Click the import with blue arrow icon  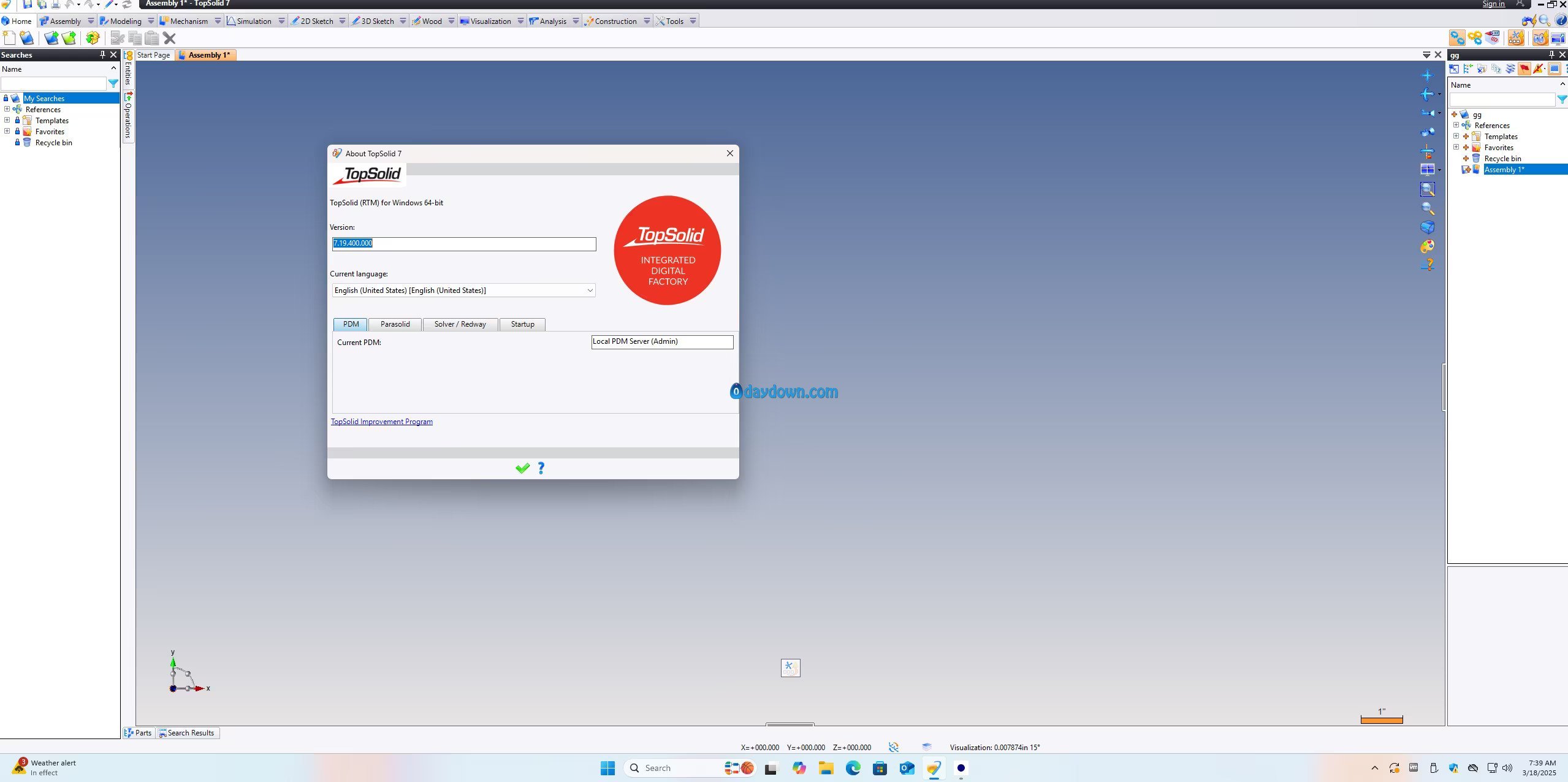(x=51, y=38)
